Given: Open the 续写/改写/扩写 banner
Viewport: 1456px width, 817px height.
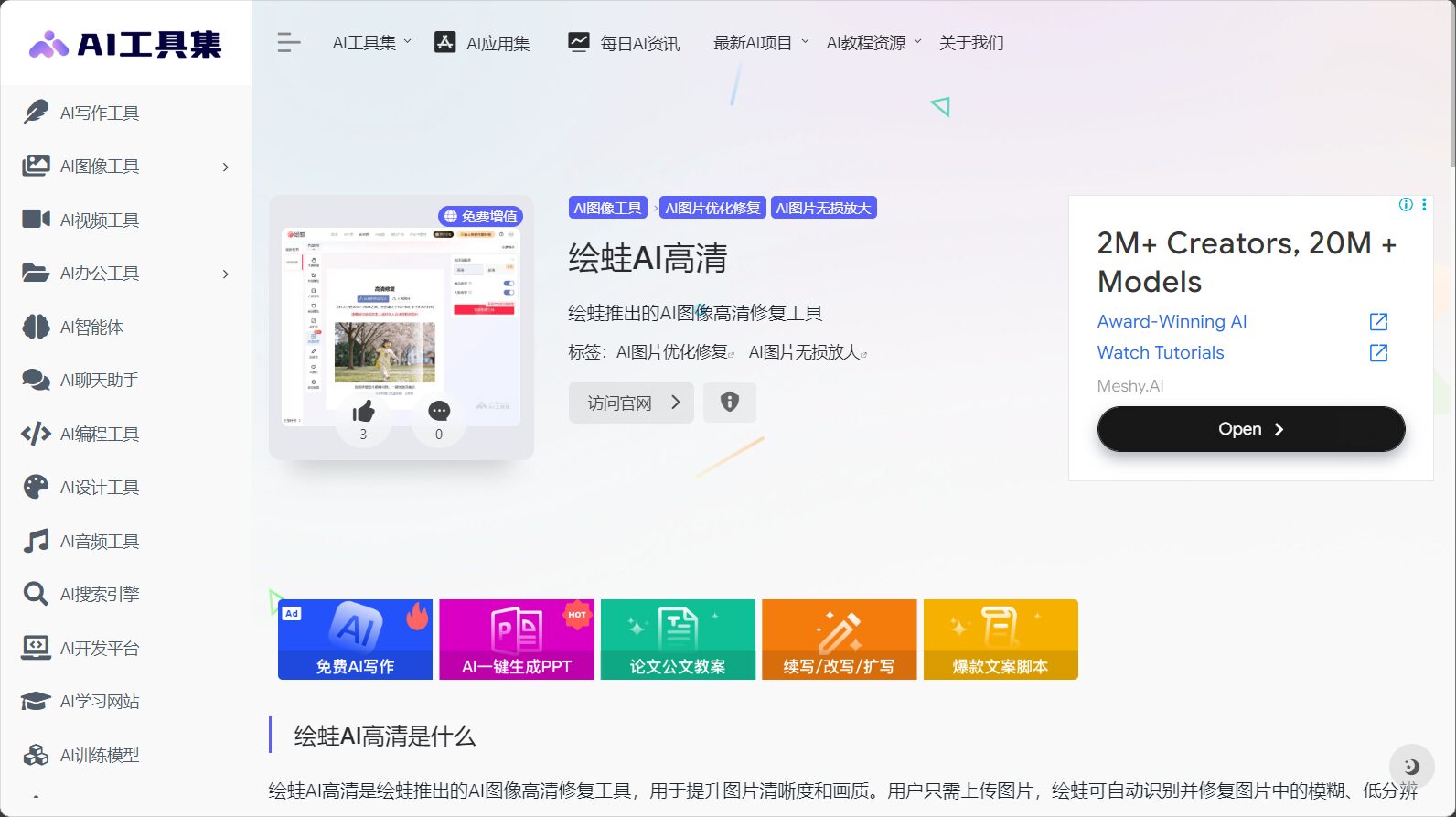Looking at the screenshot, I should (x=840, y=640).
